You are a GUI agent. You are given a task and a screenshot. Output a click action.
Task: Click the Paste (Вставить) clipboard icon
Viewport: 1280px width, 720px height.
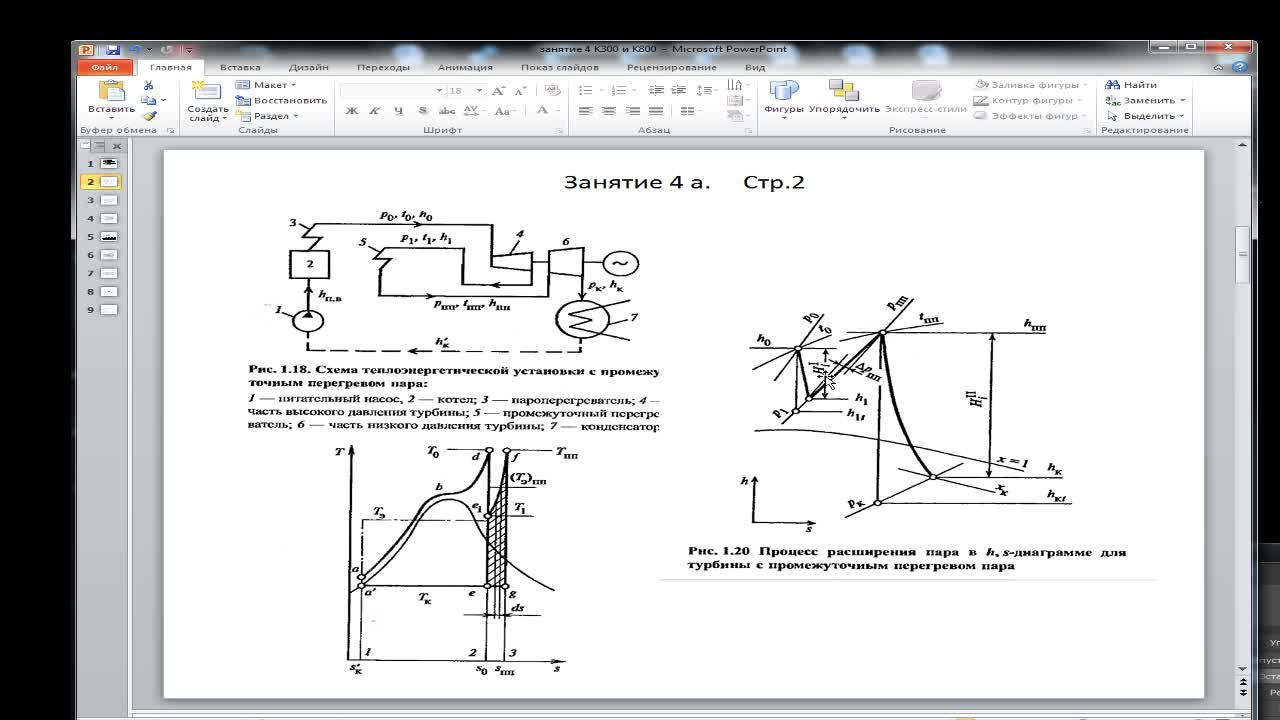tap(111, 91)
